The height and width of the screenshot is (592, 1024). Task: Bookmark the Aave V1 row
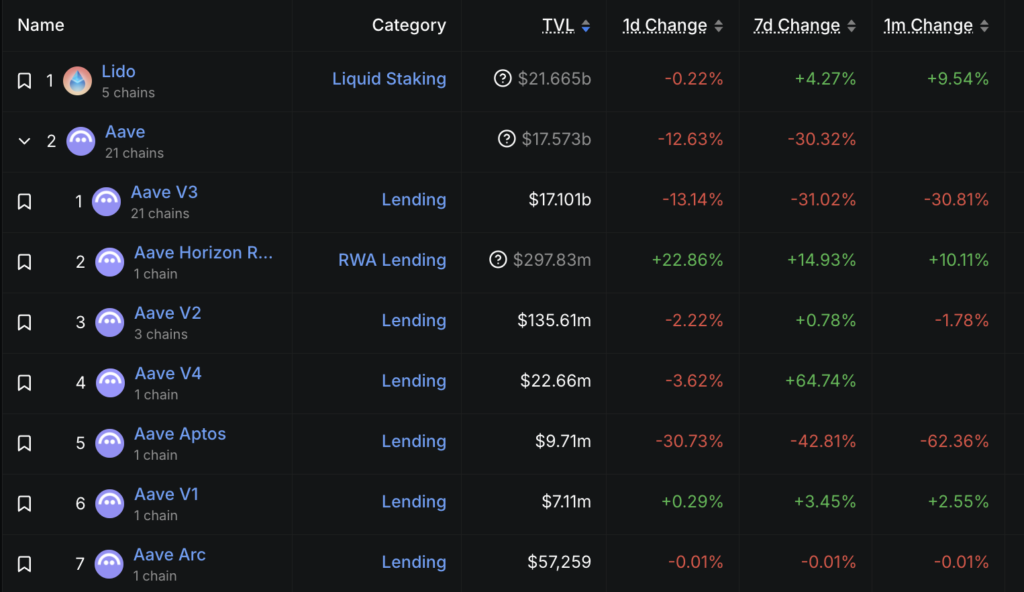[x=25, y=504]
